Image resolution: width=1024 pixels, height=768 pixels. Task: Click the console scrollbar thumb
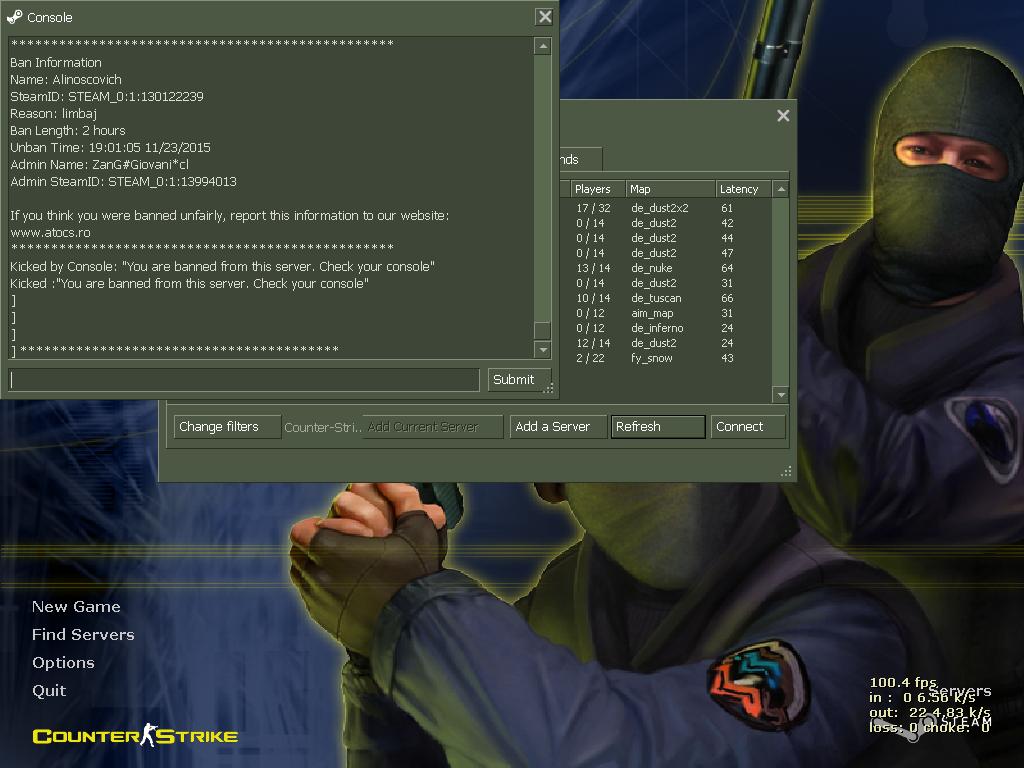(x=542, y=330)
